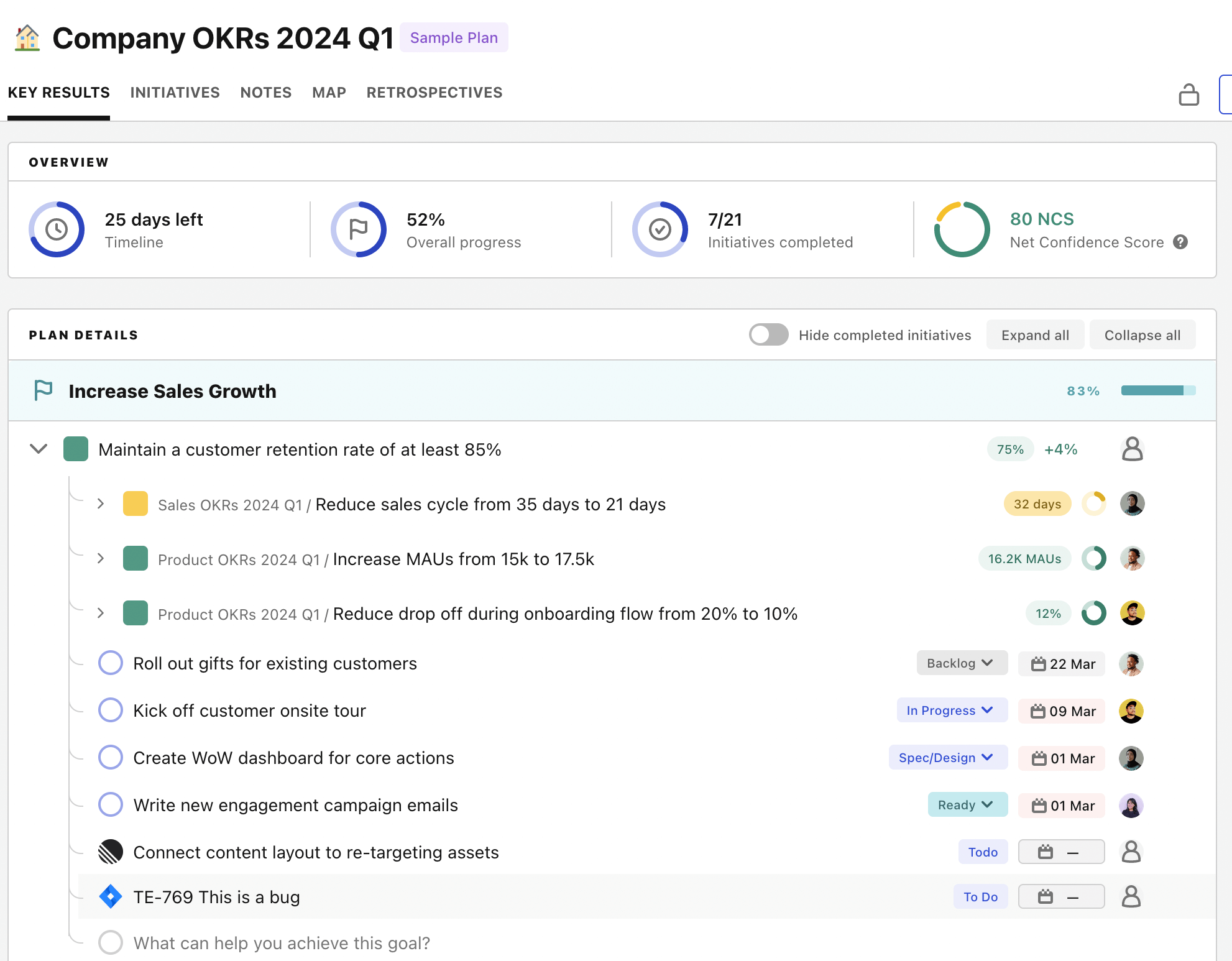
Task: Check off Write new engagement campaign emails
Action: [111, 804]
